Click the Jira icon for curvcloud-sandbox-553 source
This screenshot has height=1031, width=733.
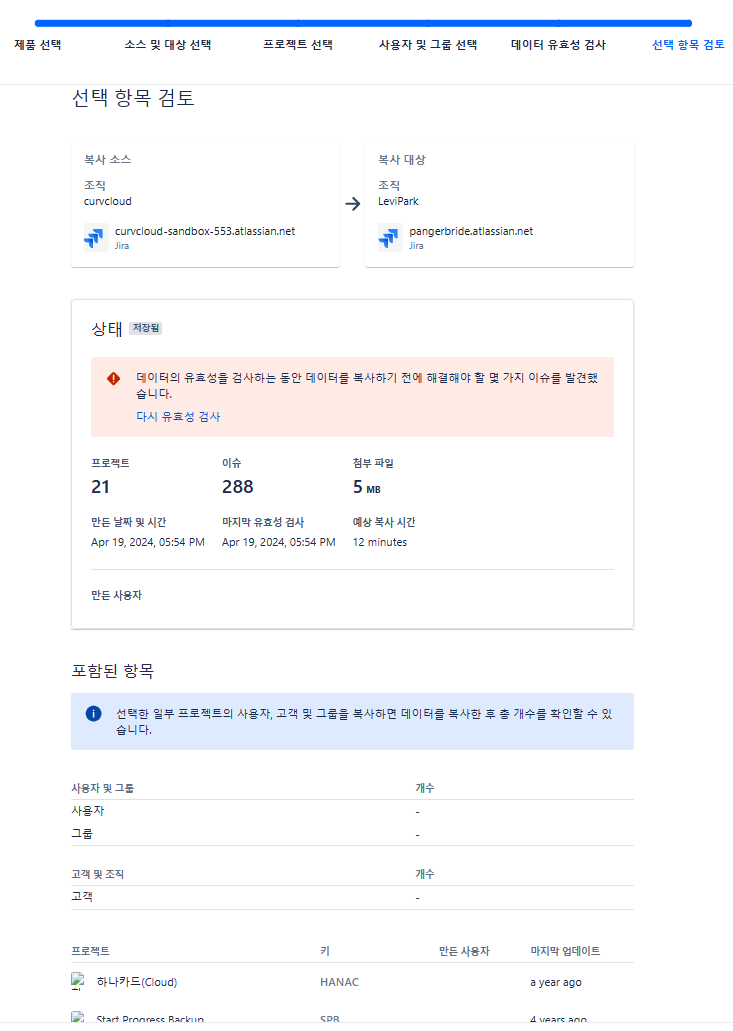96,238
